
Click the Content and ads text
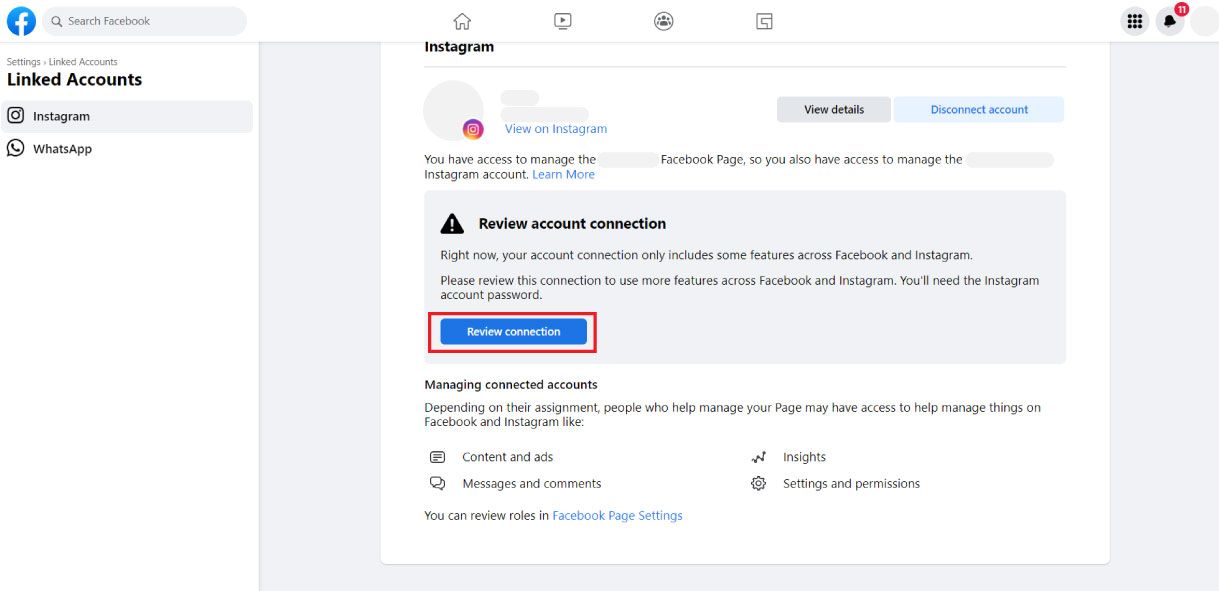(x=507, y=457)
